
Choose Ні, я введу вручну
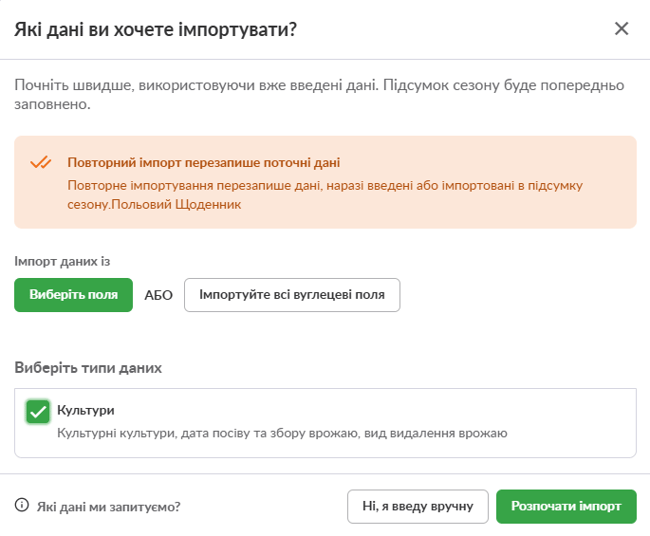tap(417, 506)
